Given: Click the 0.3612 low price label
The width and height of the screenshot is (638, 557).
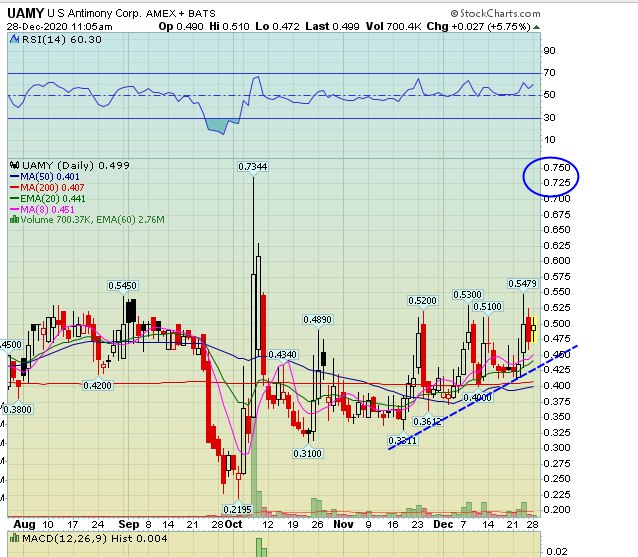Looking at the screenshot, I should (427, 422).
